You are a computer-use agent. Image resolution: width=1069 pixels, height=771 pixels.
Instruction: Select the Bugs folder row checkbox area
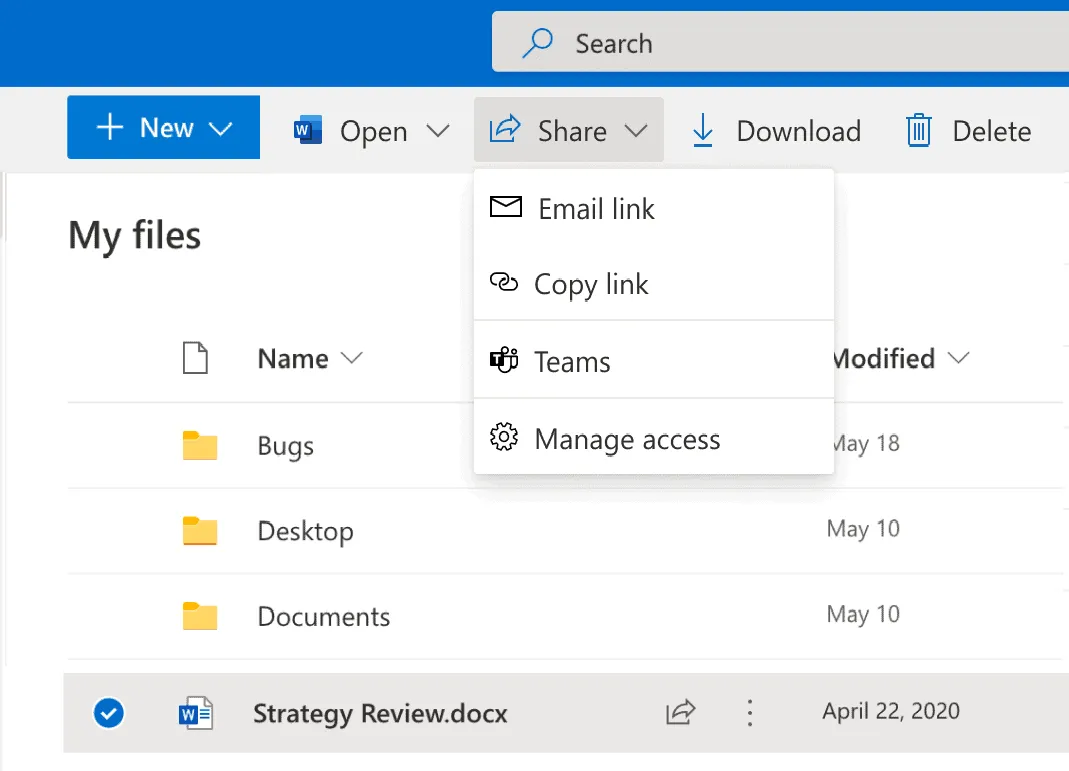pyautogui.click(x=108, y=446)
